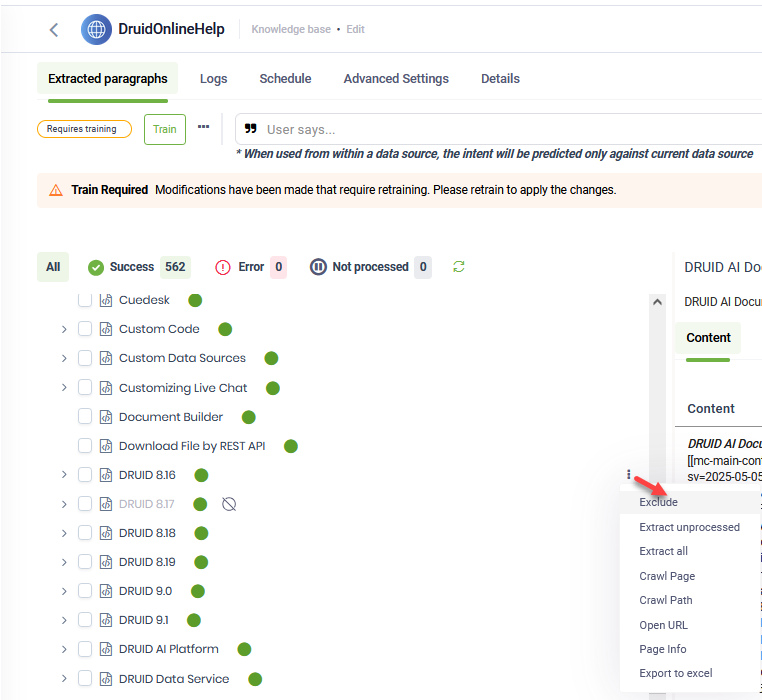Screen dimensions: 762x700
Task: Click the green status dot for Custom Code
Action: (225, 329)
